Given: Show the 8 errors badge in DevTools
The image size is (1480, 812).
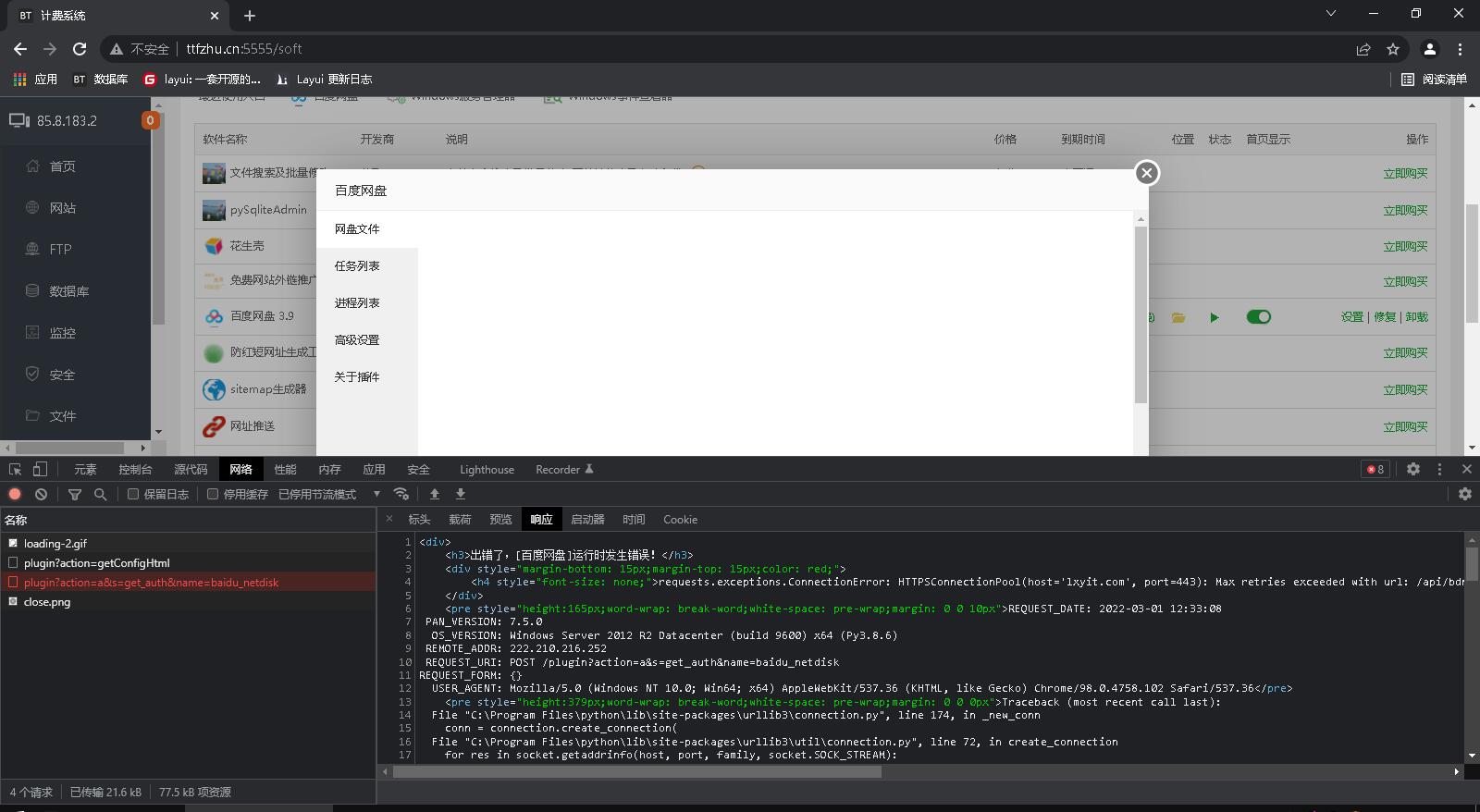Looking at the screenshot, I should (x=1375, y=469).
